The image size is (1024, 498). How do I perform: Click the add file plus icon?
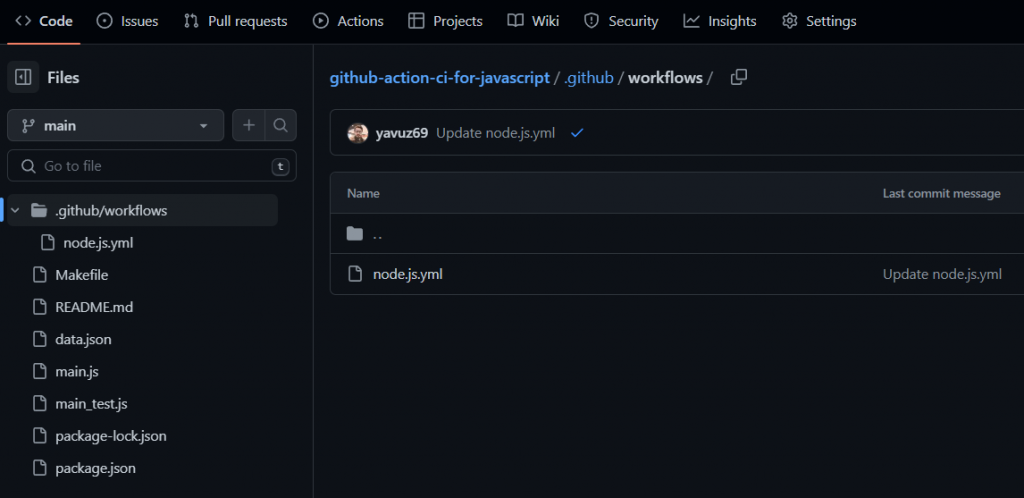tap(249, 125)
